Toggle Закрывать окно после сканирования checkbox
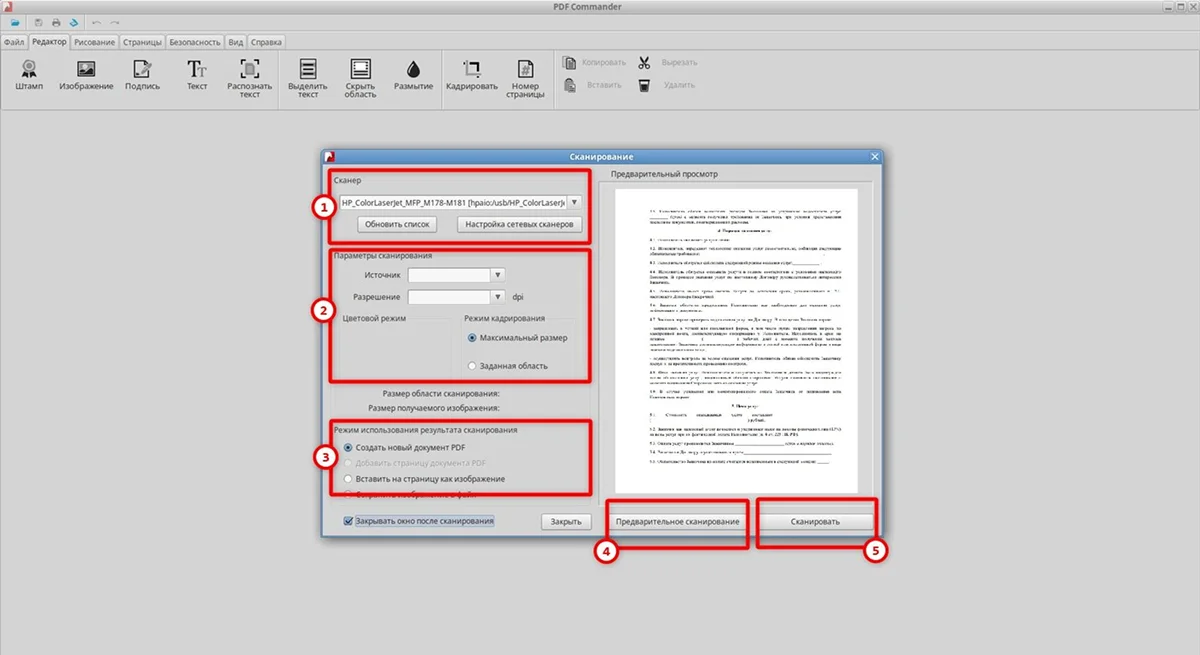The height and width of the screenshot is (655, 1200). pos(348,521)
